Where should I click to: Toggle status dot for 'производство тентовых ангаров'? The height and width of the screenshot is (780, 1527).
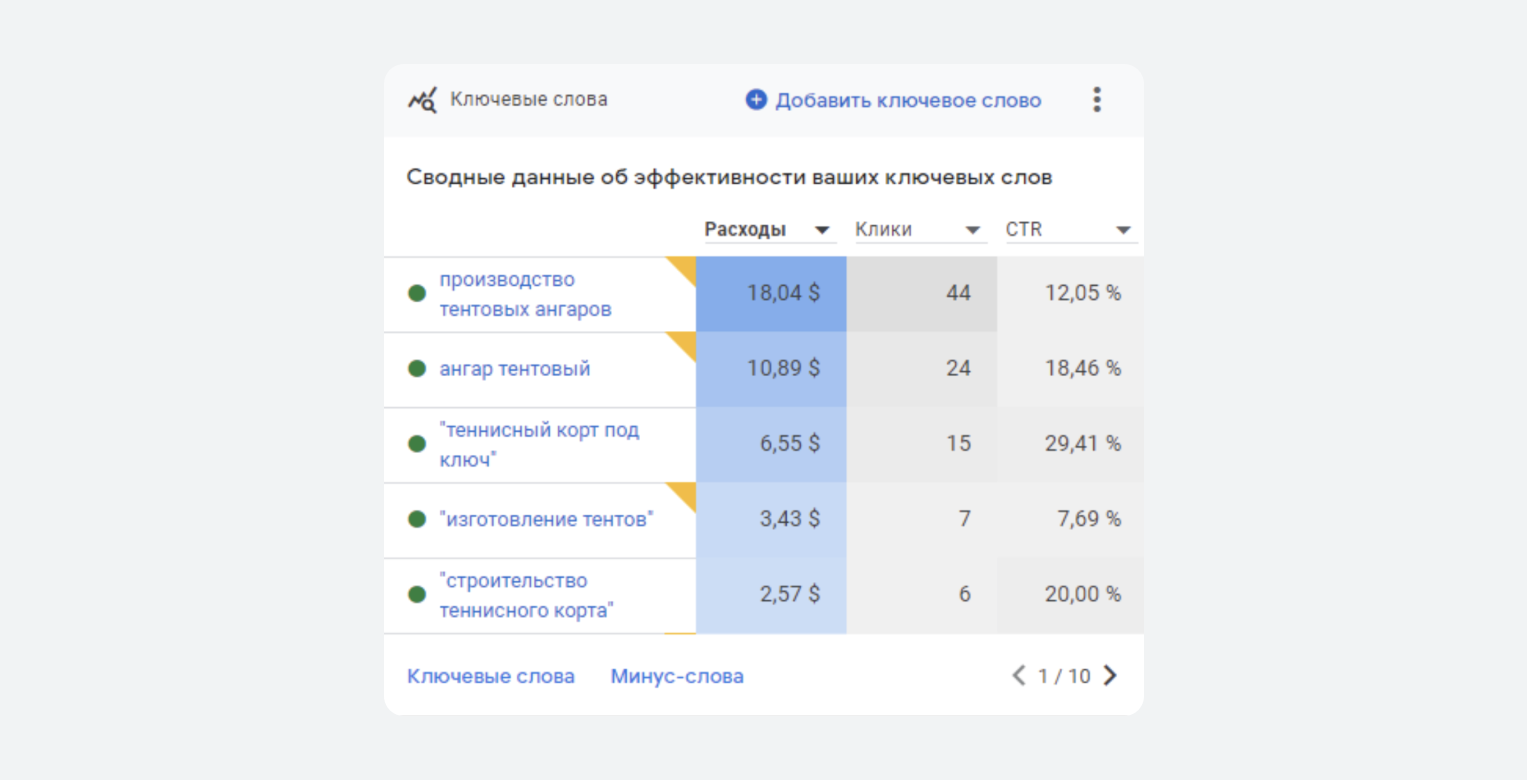pos(417,294)
